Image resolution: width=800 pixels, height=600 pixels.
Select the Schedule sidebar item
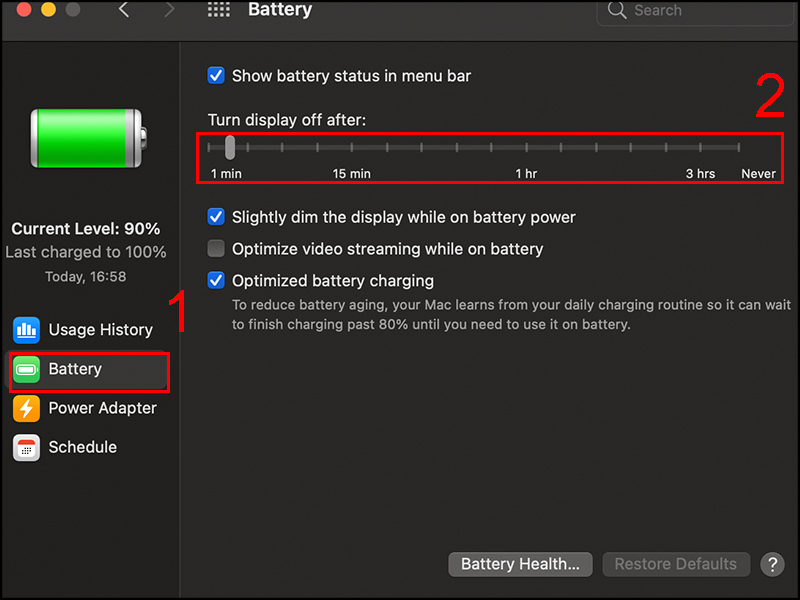82,447
